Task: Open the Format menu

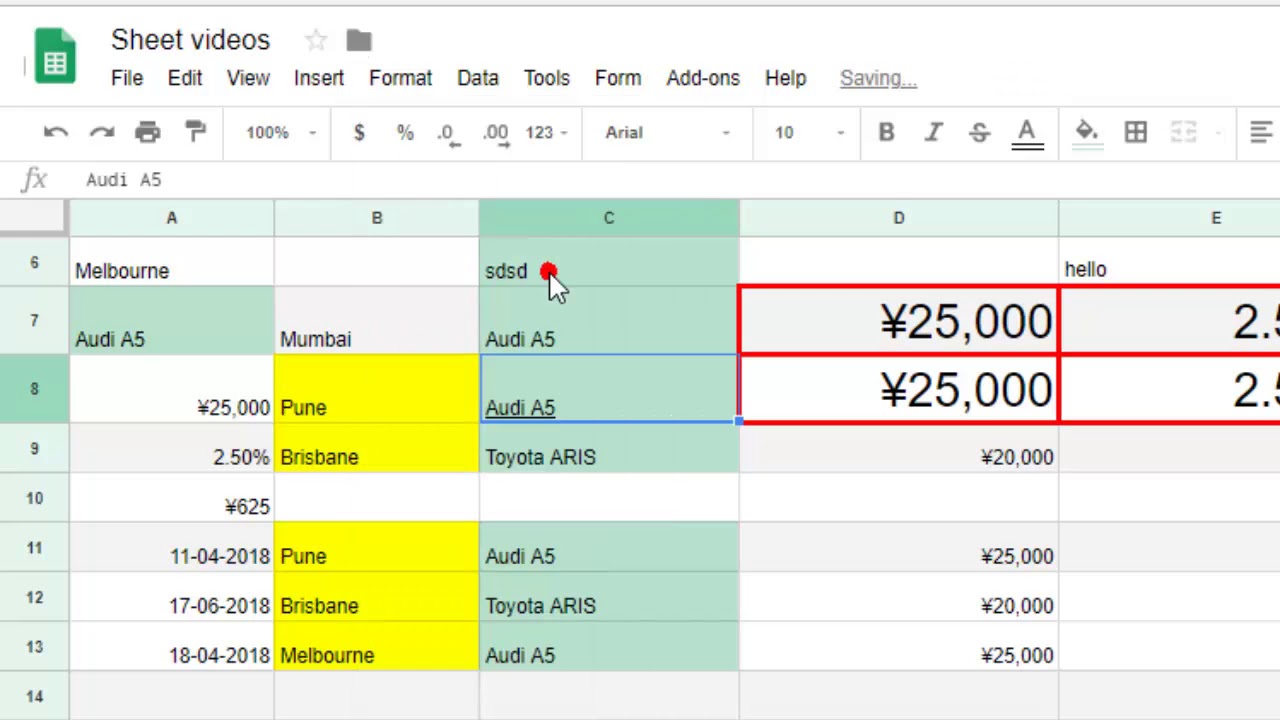Action: click(400, 78)
